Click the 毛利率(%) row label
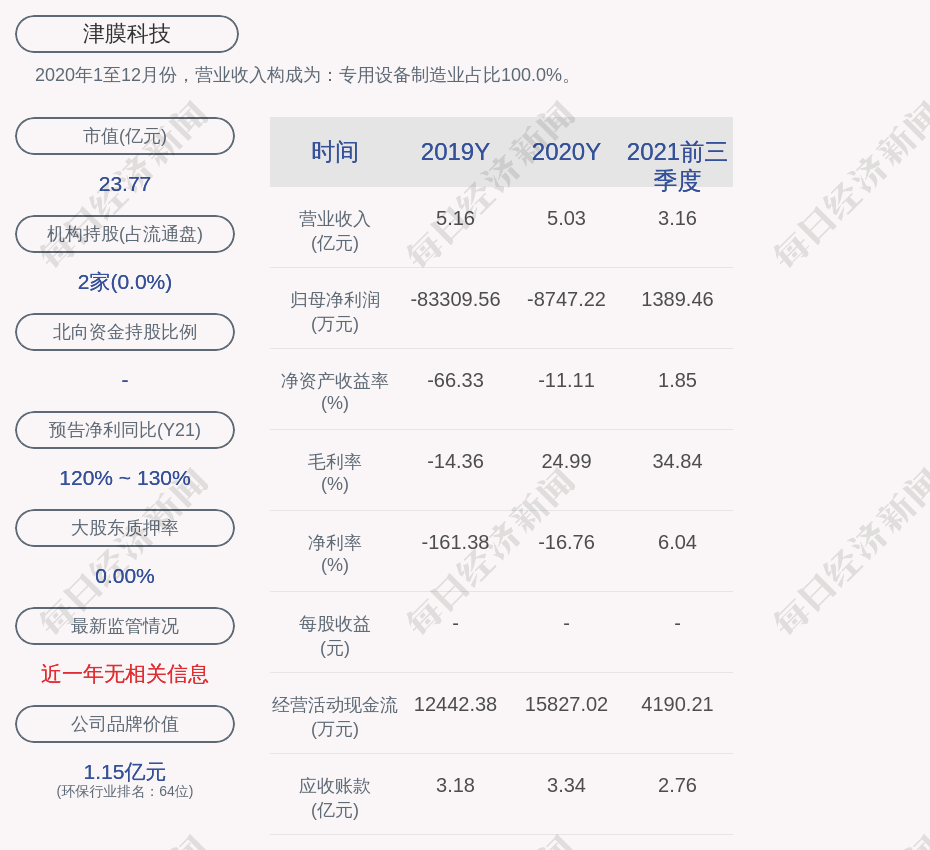 pos(335,473)
